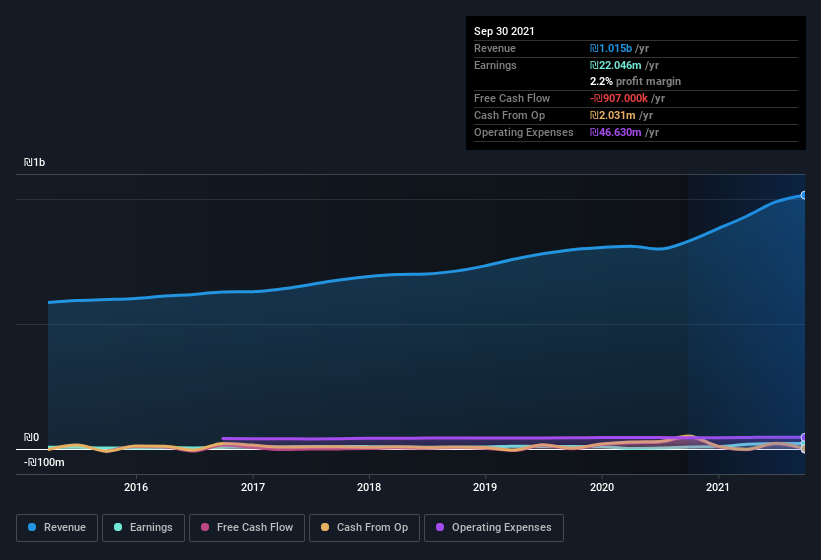Image resolution: width=821 pixels, height=560 pixels.
Task: Click the Operating Expenses tooltip label
Action: coord(524,132)
